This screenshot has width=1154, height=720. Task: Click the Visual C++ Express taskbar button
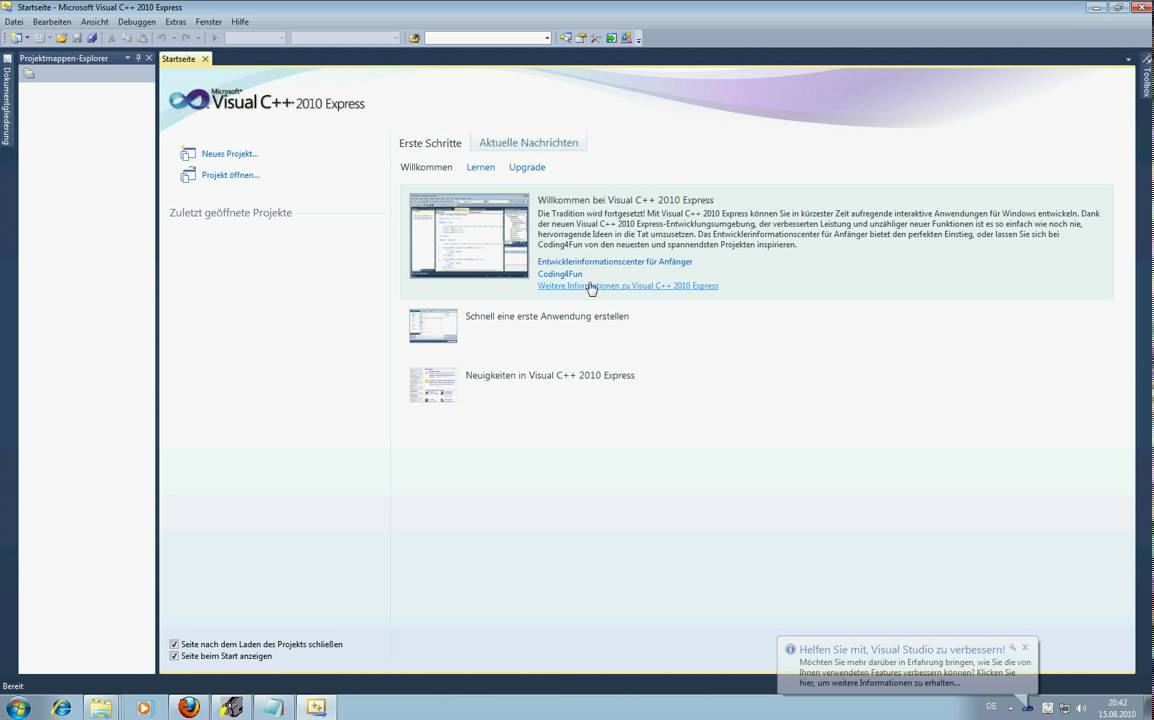tap(316, 708)
